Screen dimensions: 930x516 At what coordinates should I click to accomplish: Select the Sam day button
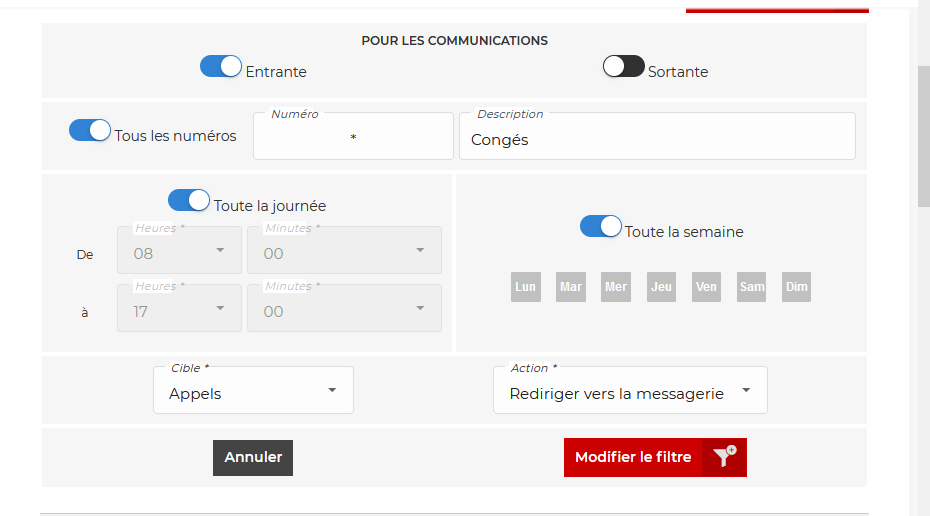[751, 287]
